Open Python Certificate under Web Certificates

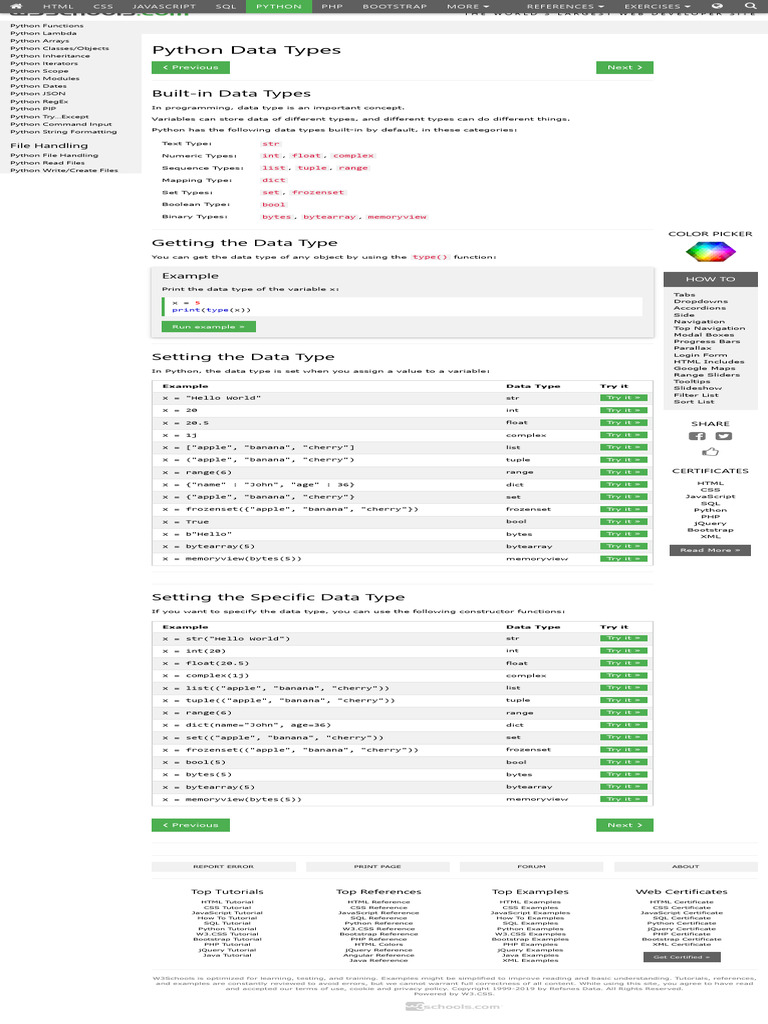point(681,923)
